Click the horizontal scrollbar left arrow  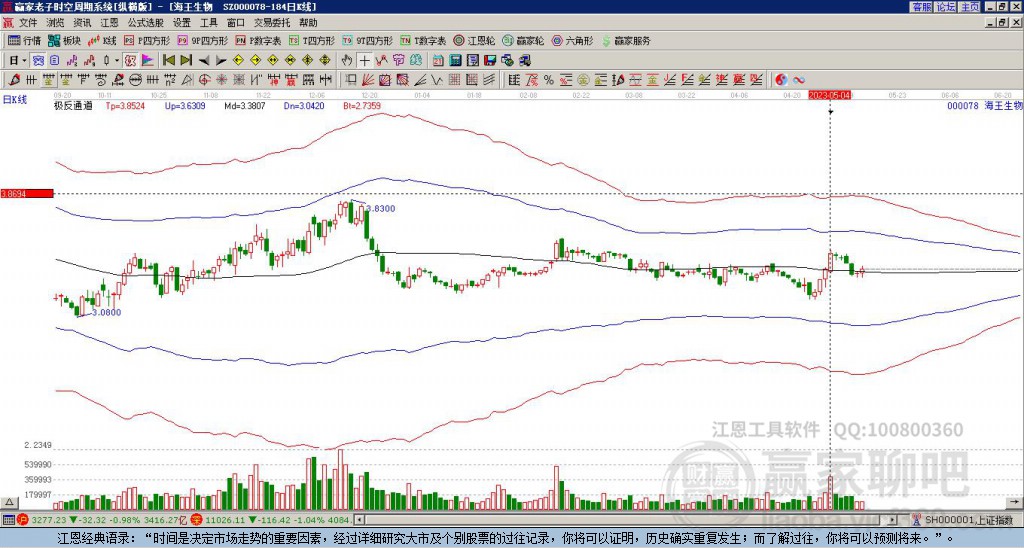coord(358,520)
